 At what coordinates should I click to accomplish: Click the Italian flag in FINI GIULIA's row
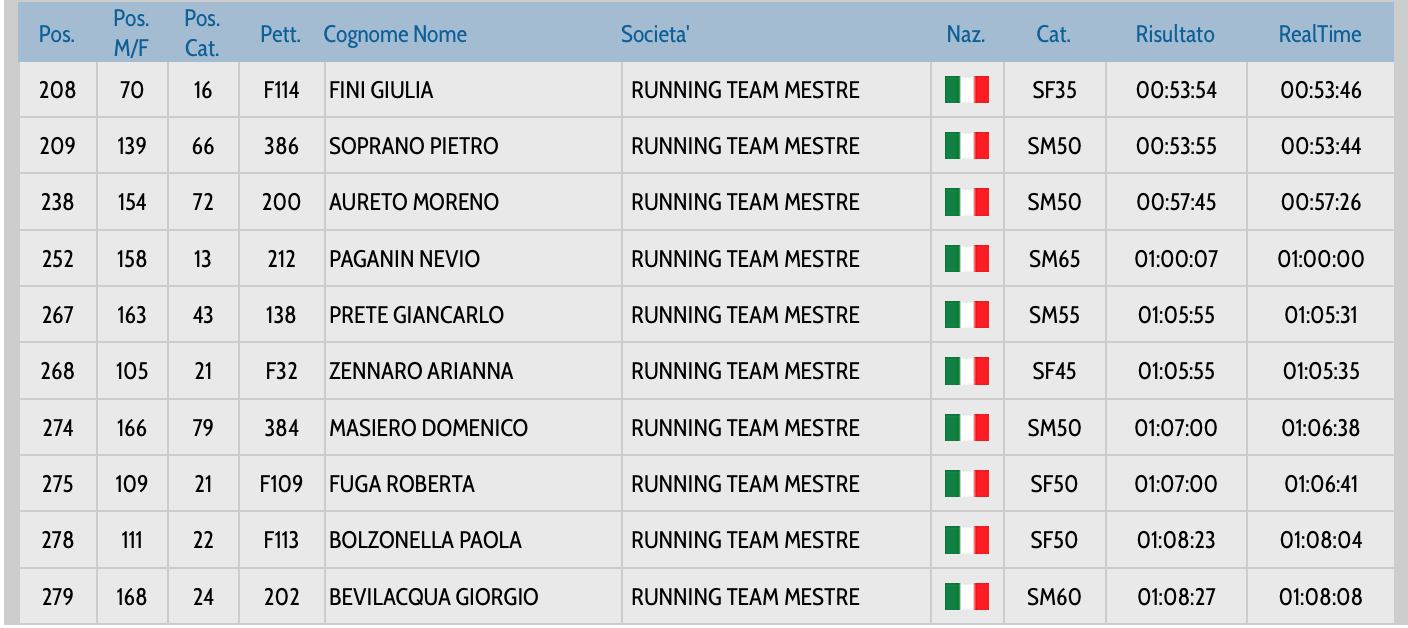[x=966, y=90]
